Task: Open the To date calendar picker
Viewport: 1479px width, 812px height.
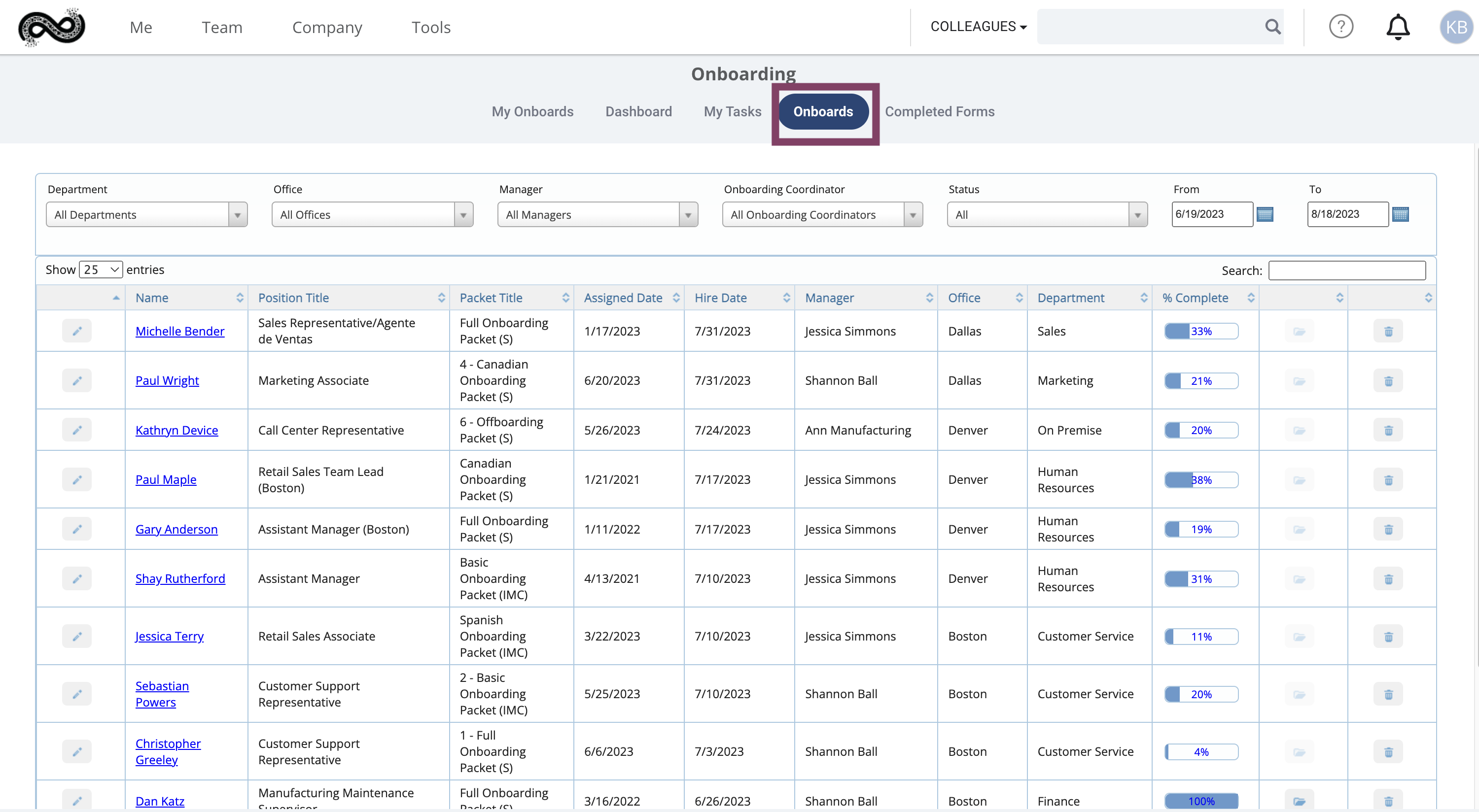Action: pos(1400,214)
